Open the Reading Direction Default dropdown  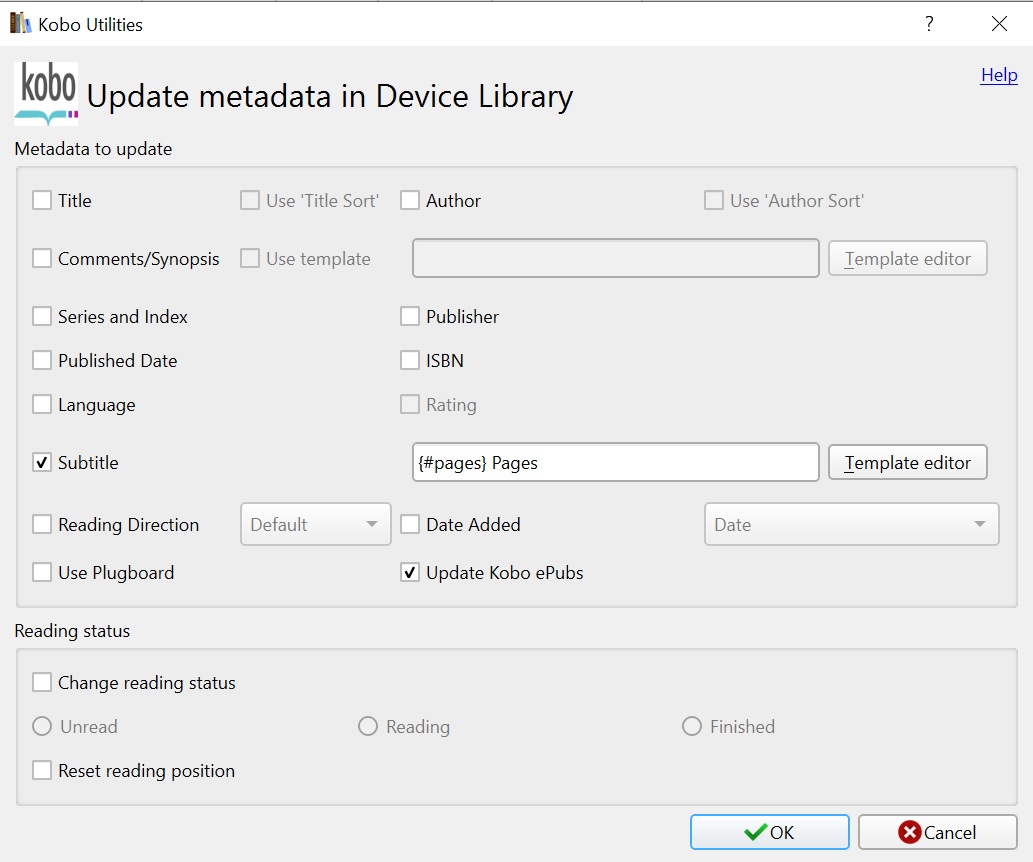(316, 525)
